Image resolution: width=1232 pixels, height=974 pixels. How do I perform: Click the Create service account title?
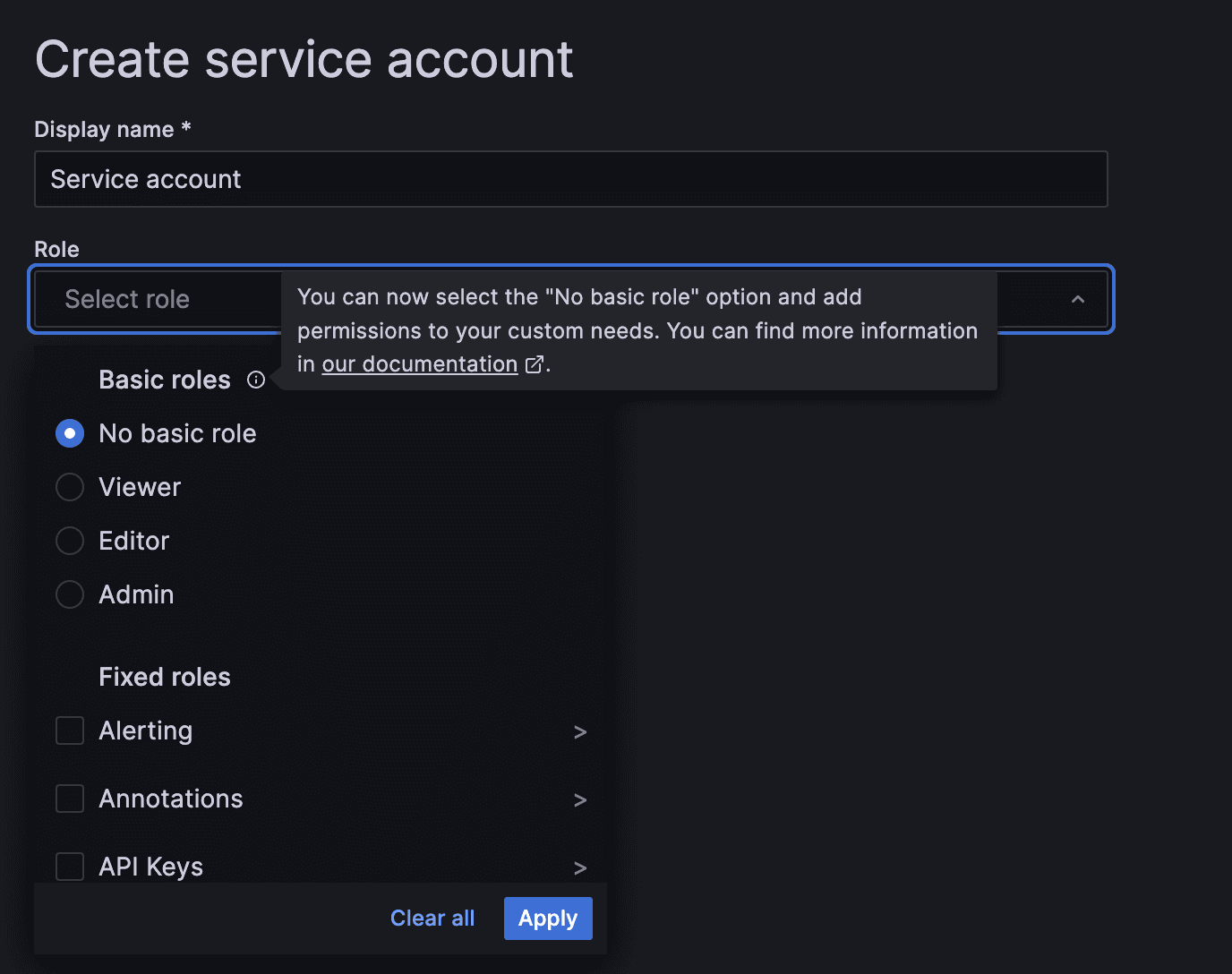[x=304, y=60]
